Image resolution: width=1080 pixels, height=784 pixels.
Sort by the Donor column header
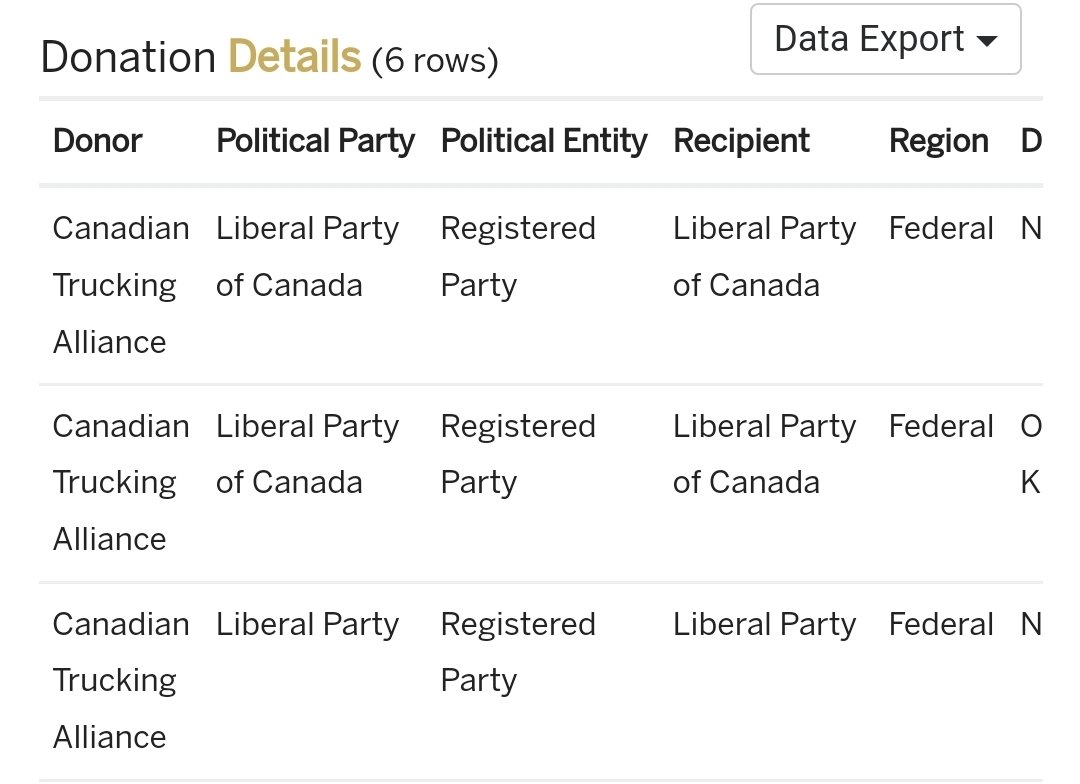(98, 141)
